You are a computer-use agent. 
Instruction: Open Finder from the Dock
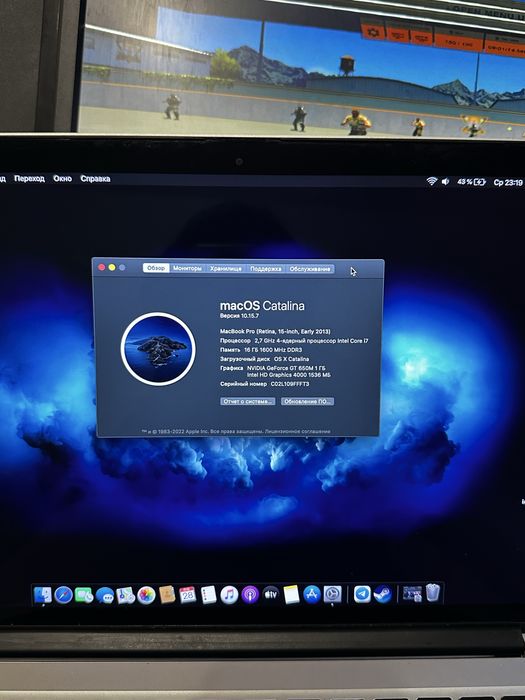(43, 595)
